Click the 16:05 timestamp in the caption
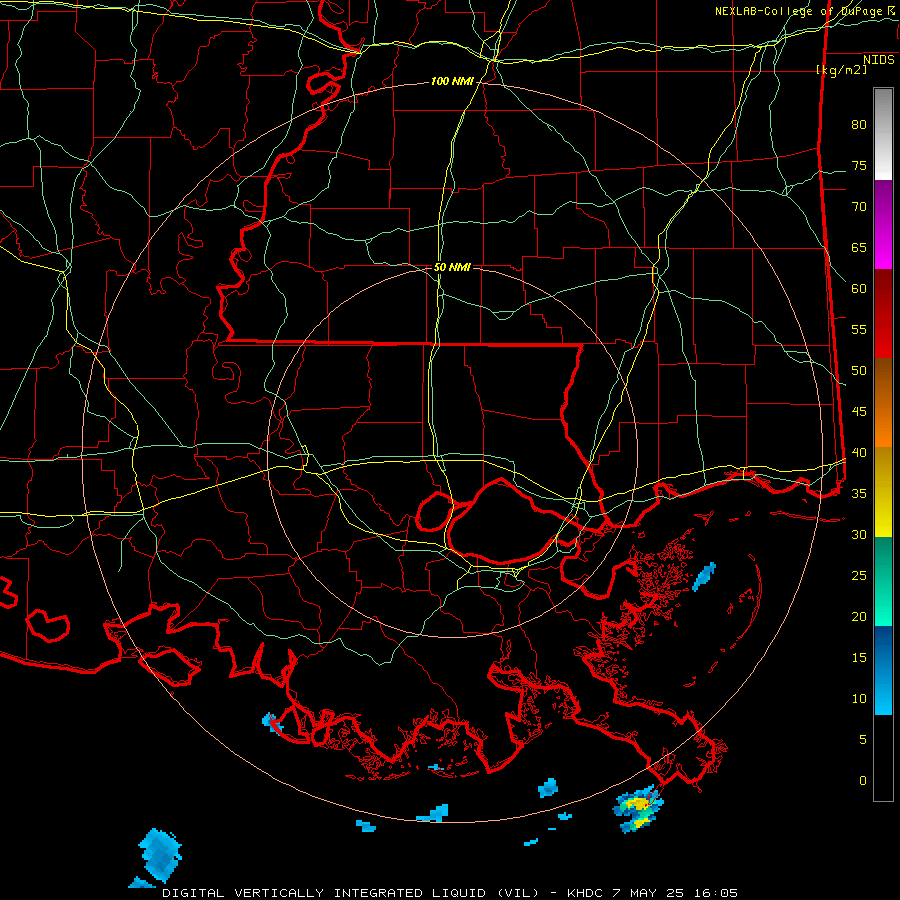 click(x=718, y=893)
